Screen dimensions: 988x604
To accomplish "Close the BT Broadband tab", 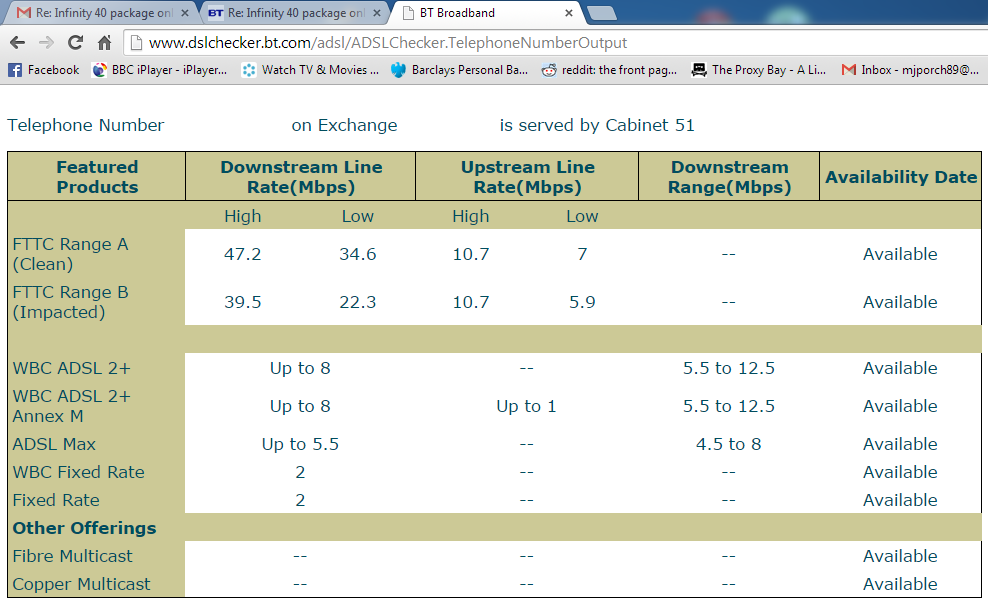I will click(x=568, y=13).
